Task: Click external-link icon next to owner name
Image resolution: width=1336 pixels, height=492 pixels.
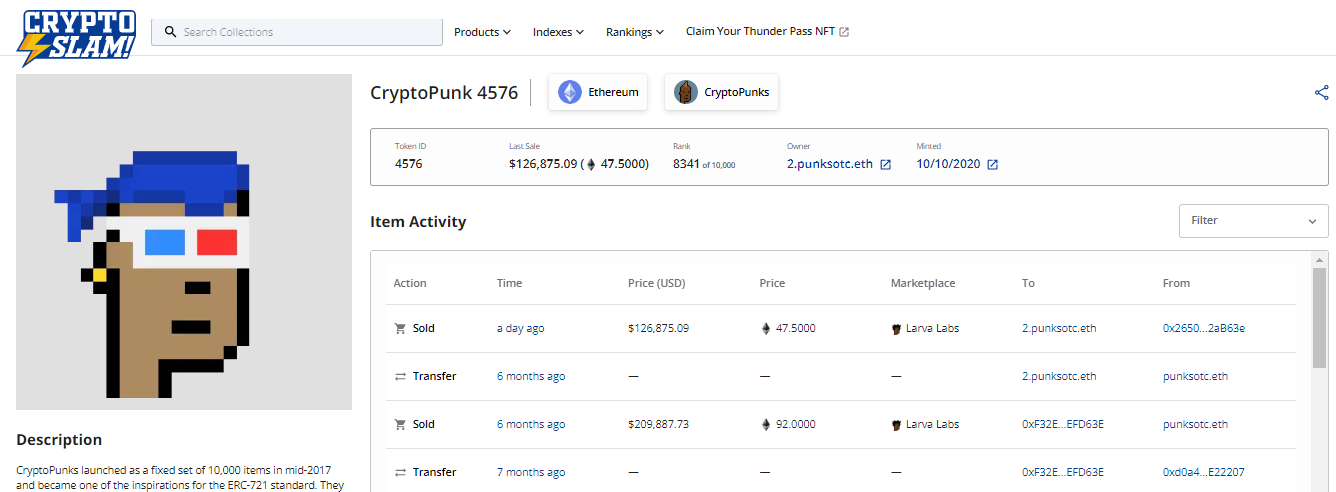Action: coord(885,165)
